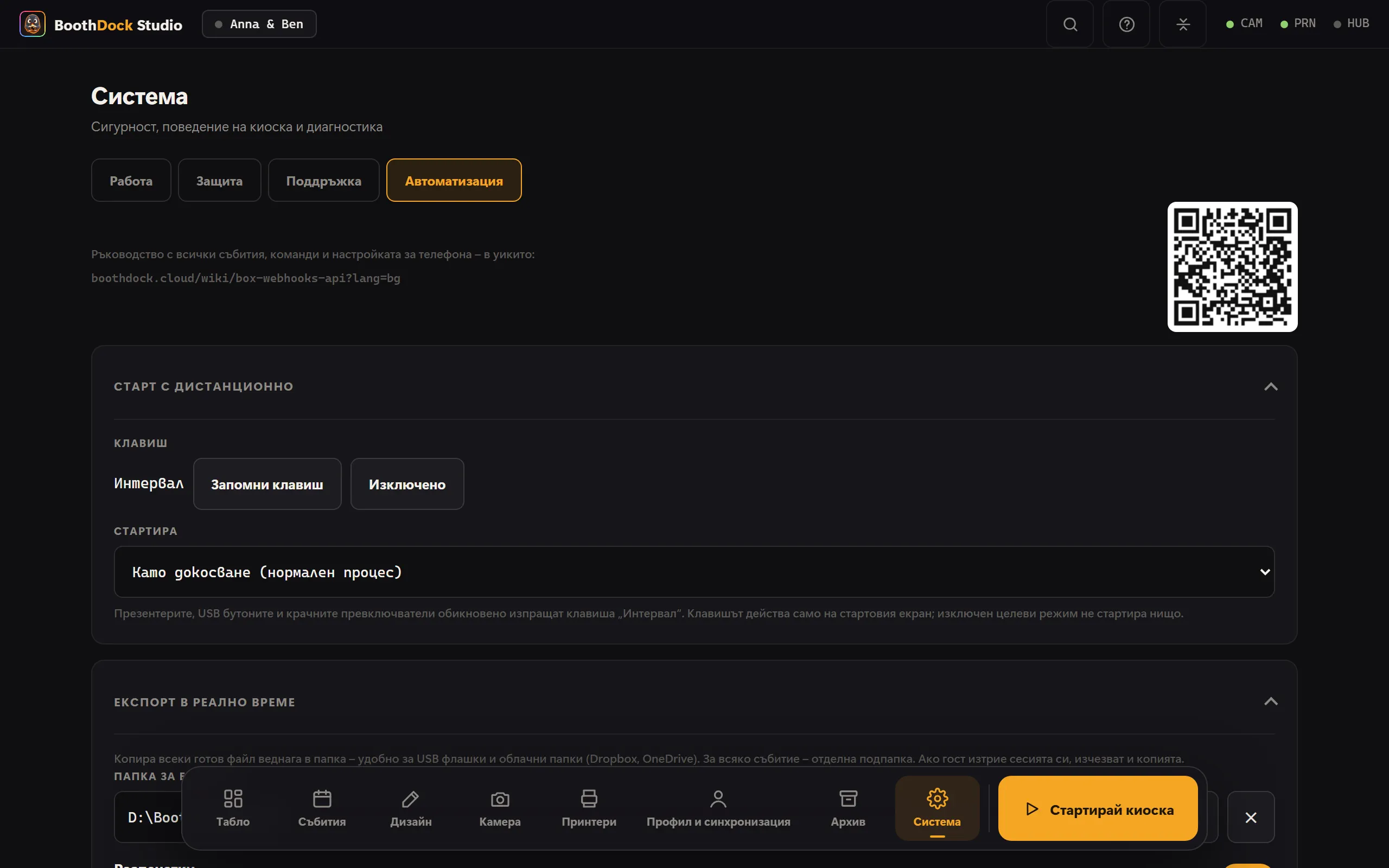Open the help question-mark icon

click(x=1126, y=24)
